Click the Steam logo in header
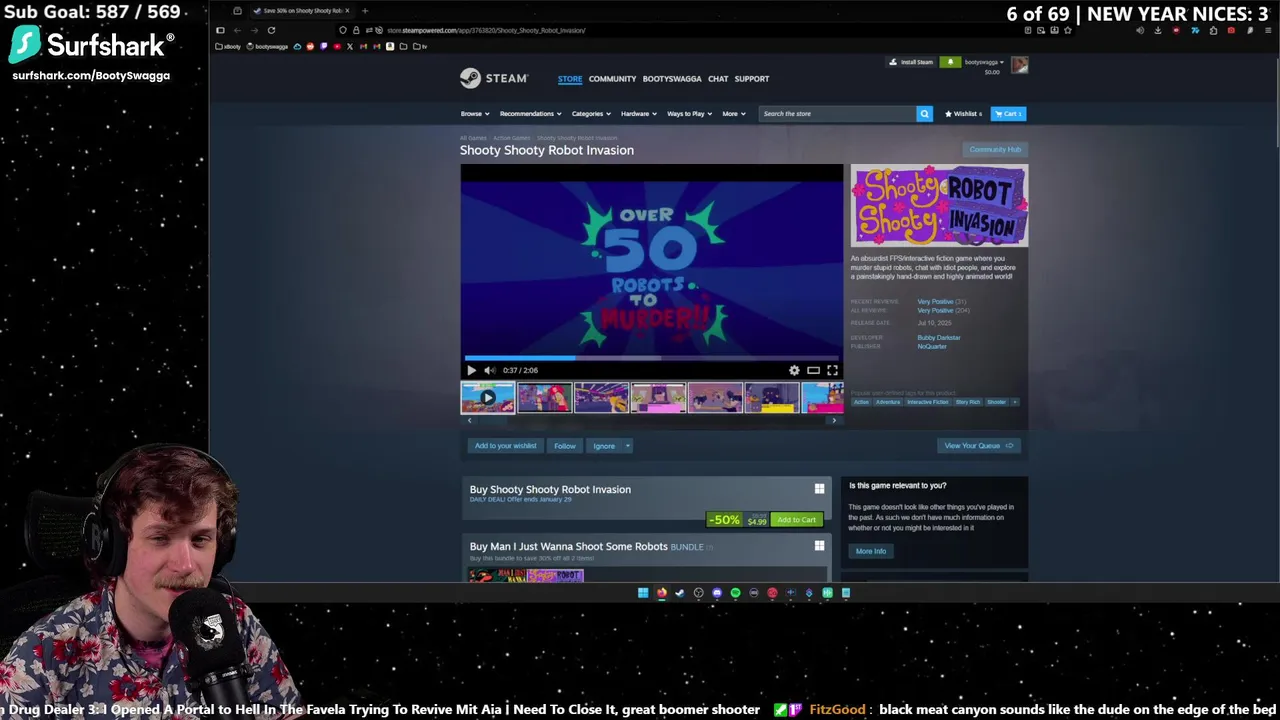 [x=493, y=78]
